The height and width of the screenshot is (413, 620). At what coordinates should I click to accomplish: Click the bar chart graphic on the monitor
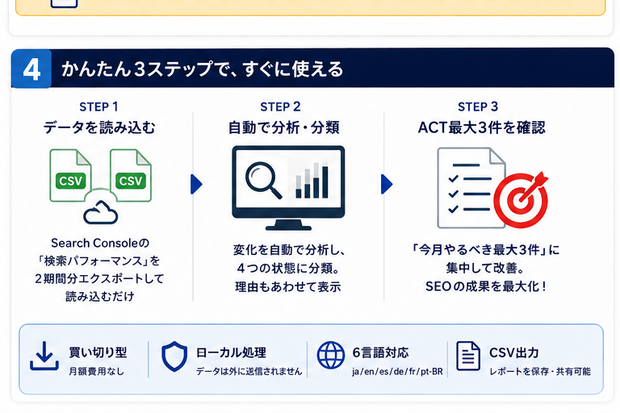pyautogui.click(x=312, y=180)
